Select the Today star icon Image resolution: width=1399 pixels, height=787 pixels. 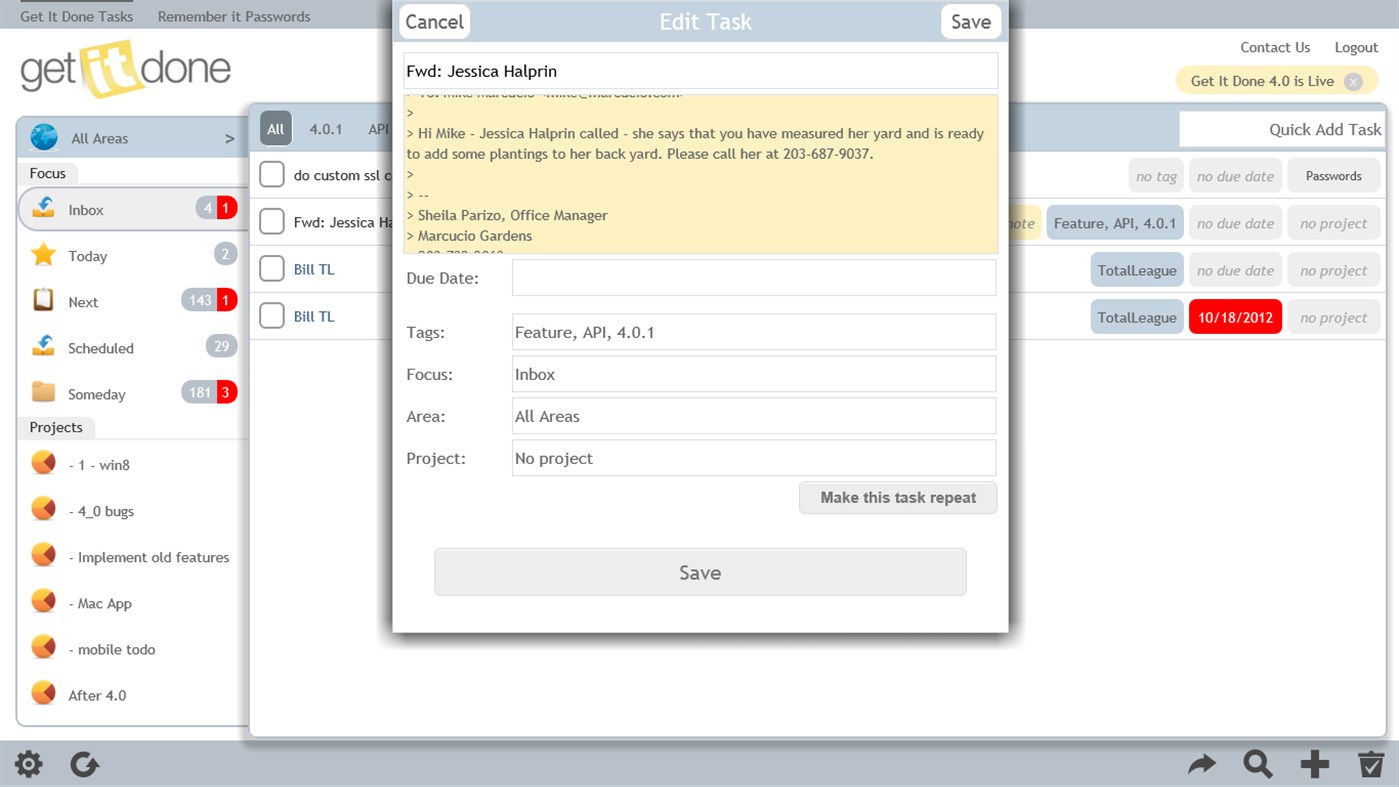tap(44, 255)
